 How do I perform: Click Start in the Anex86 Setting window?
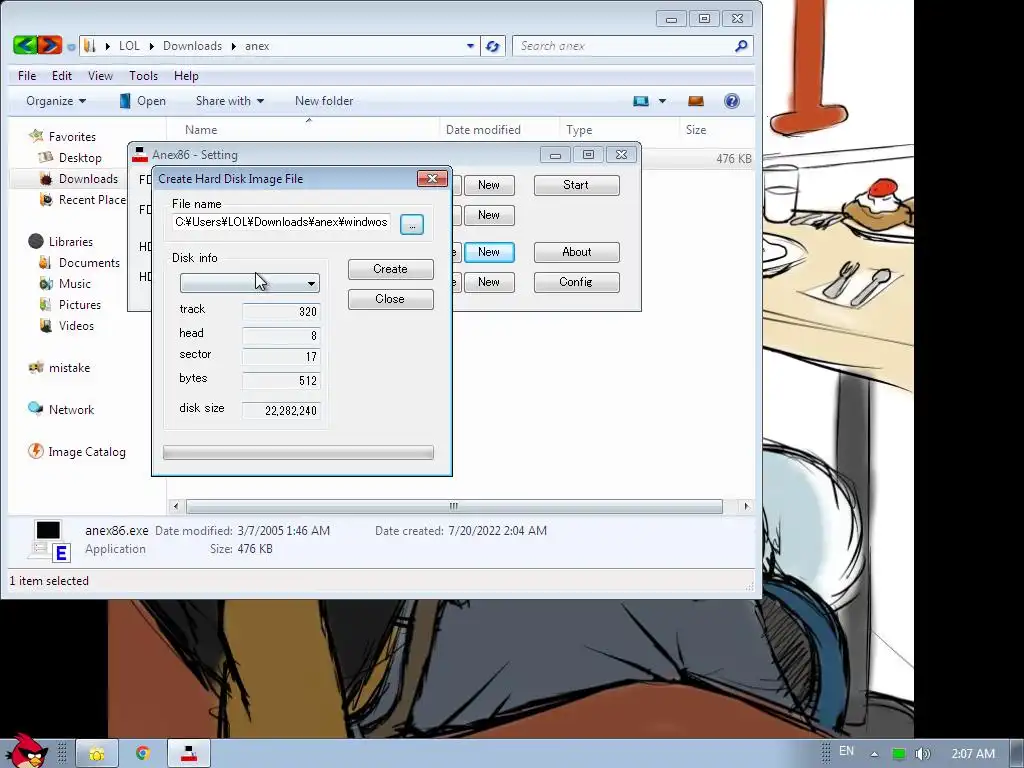pyautogui.click(x=576, y=185)
